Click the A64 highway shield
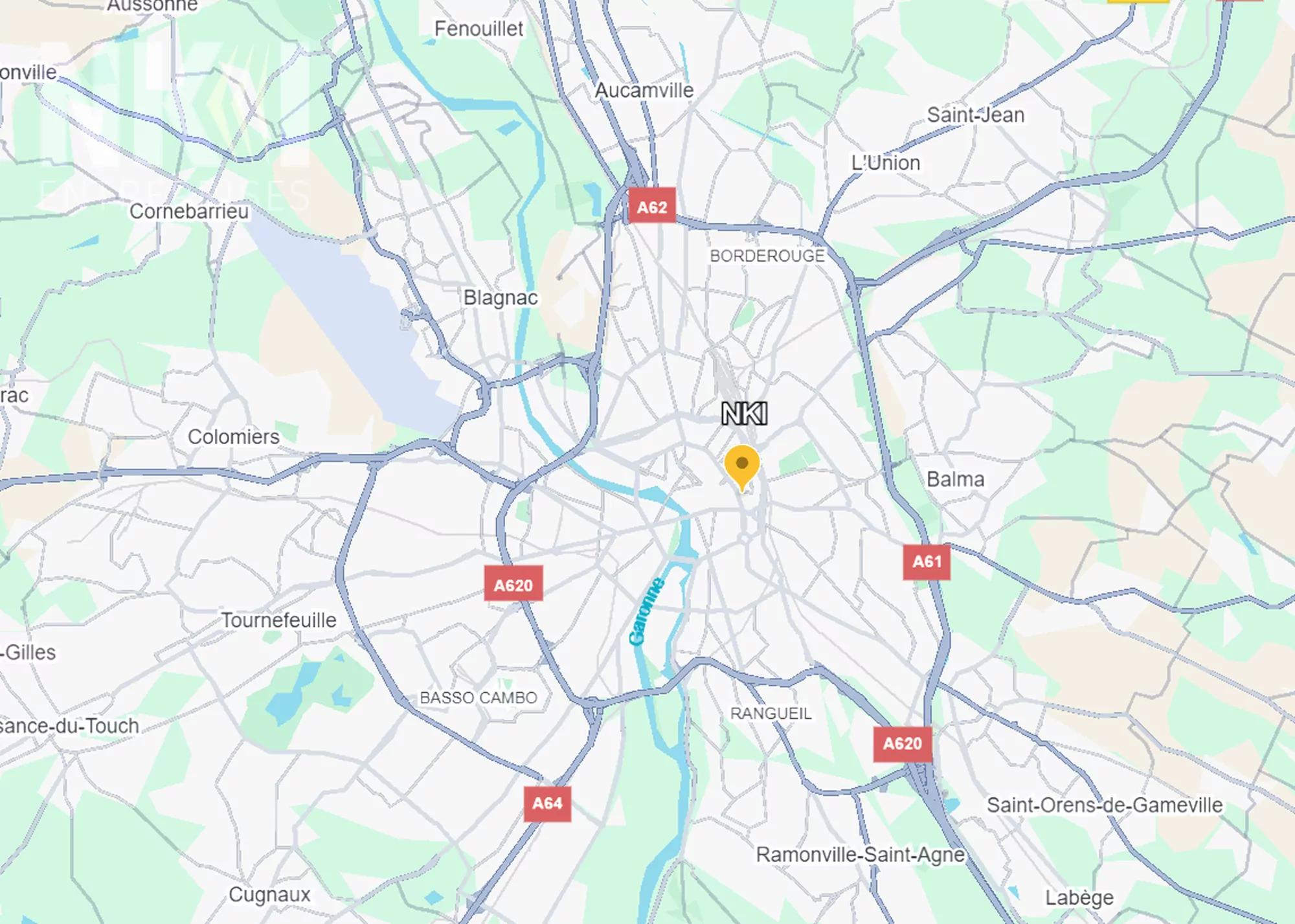The height and width of the screenshot is (924, 1295). tap(547, 804)
